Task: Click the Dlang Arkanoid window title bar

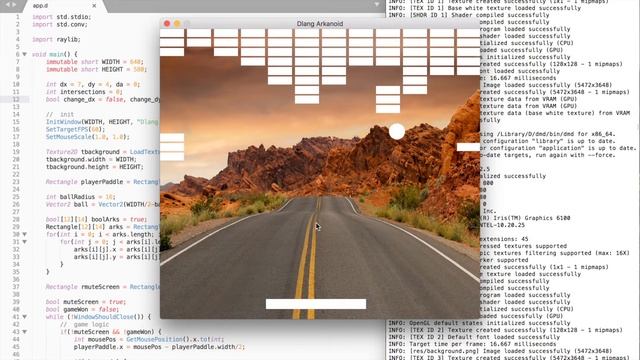Action: tap(320, 24)
